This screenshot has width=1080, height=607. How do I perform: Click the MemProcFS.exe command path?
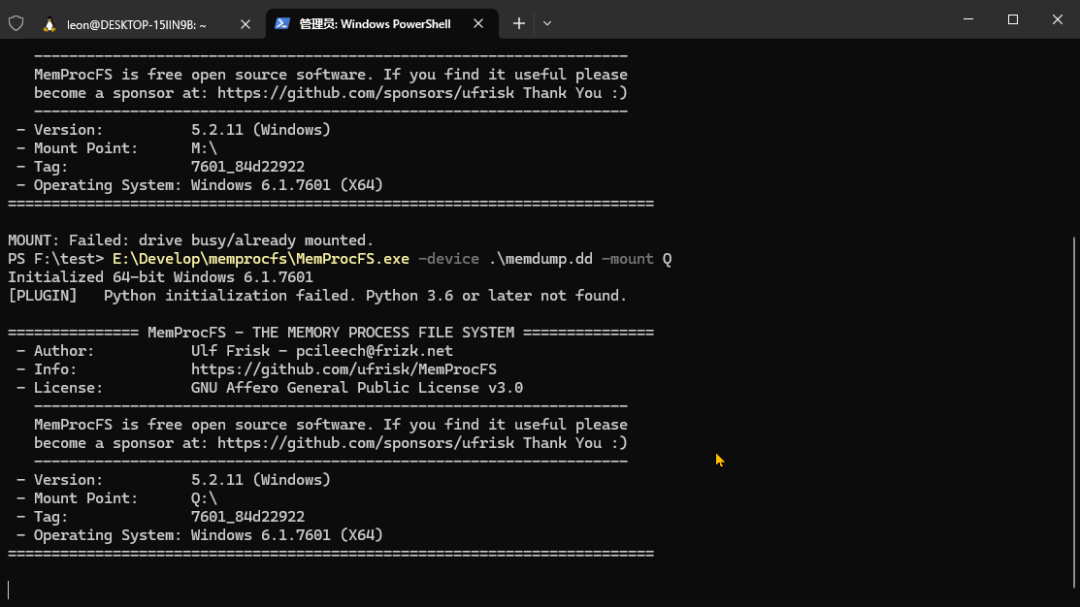(x=261, y=259)
